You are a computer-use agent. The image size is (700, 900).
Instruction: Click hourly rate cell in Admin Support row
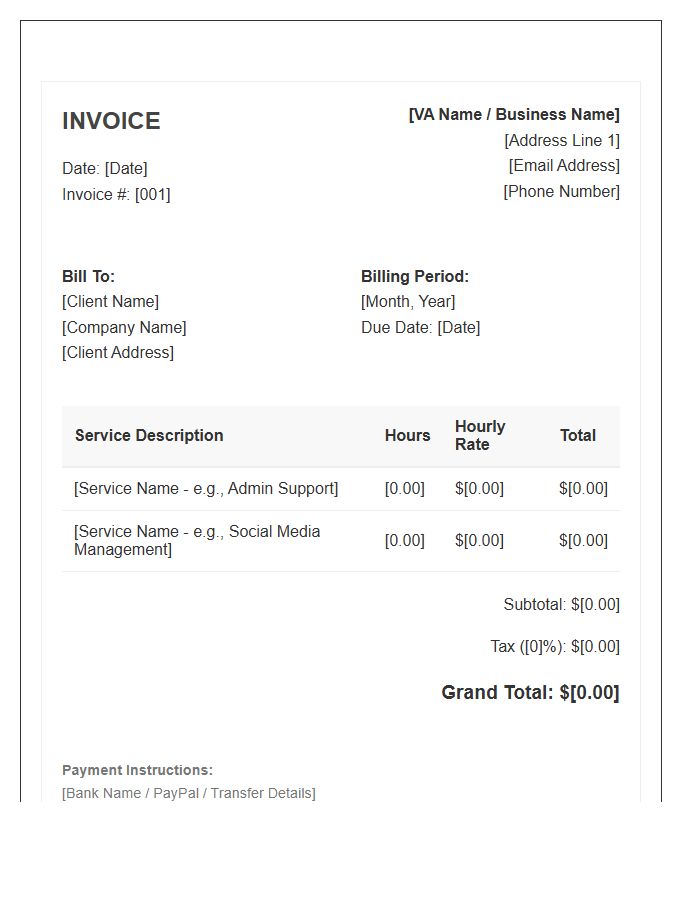(x=479, y=488)
